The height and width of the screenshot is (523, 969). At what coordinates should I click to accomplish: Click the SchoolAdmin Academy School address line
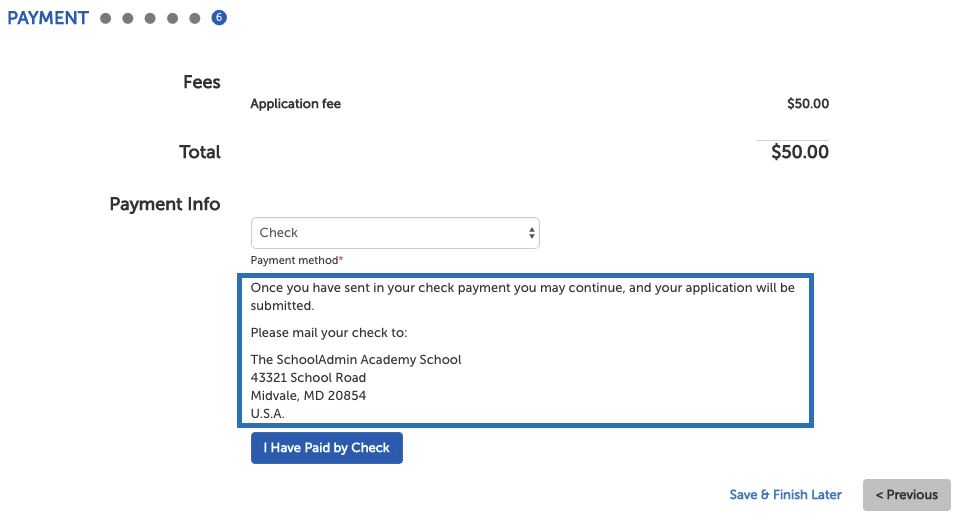[x=356, y=360]
